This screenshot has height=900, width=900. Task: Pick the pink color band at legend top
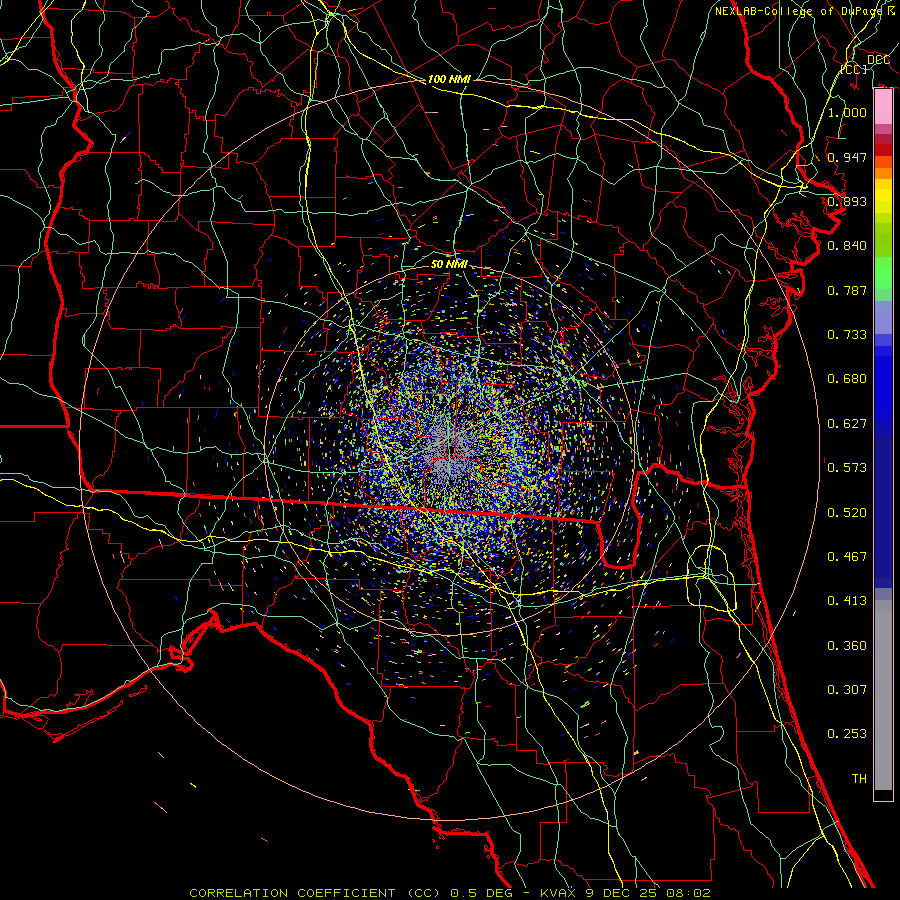coord(883,107)
